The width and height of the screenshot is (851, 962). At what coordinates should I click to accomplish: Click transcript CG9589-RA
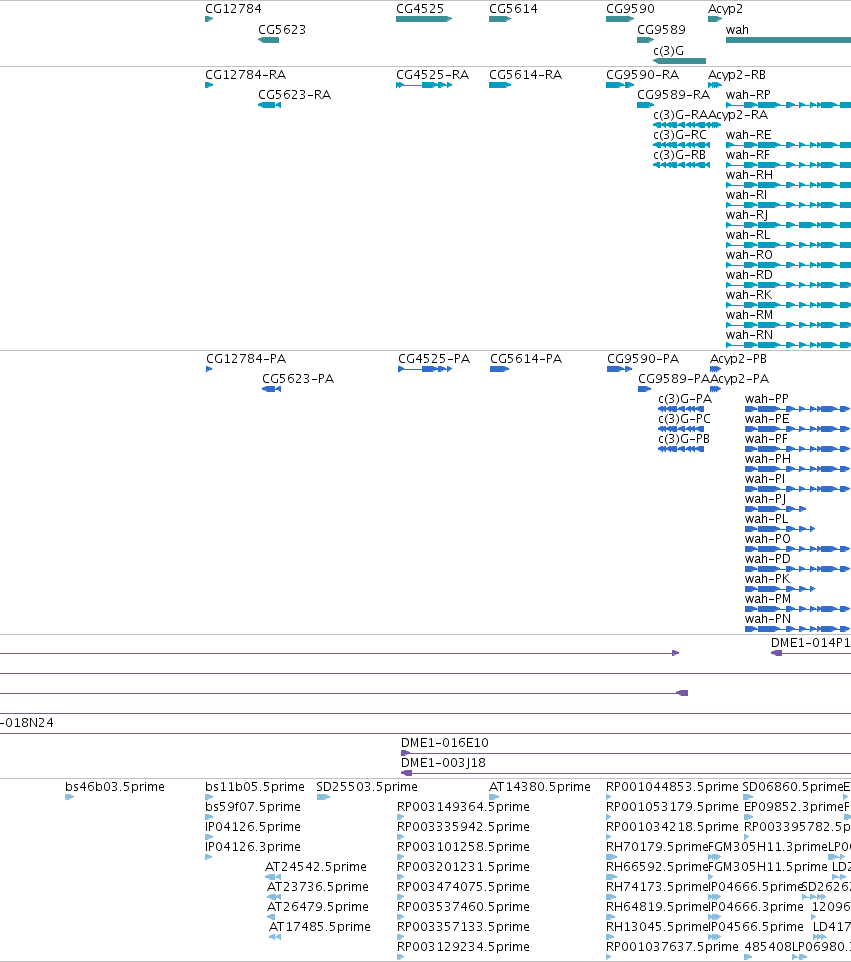pyautogui.click(x=673, y=94)
